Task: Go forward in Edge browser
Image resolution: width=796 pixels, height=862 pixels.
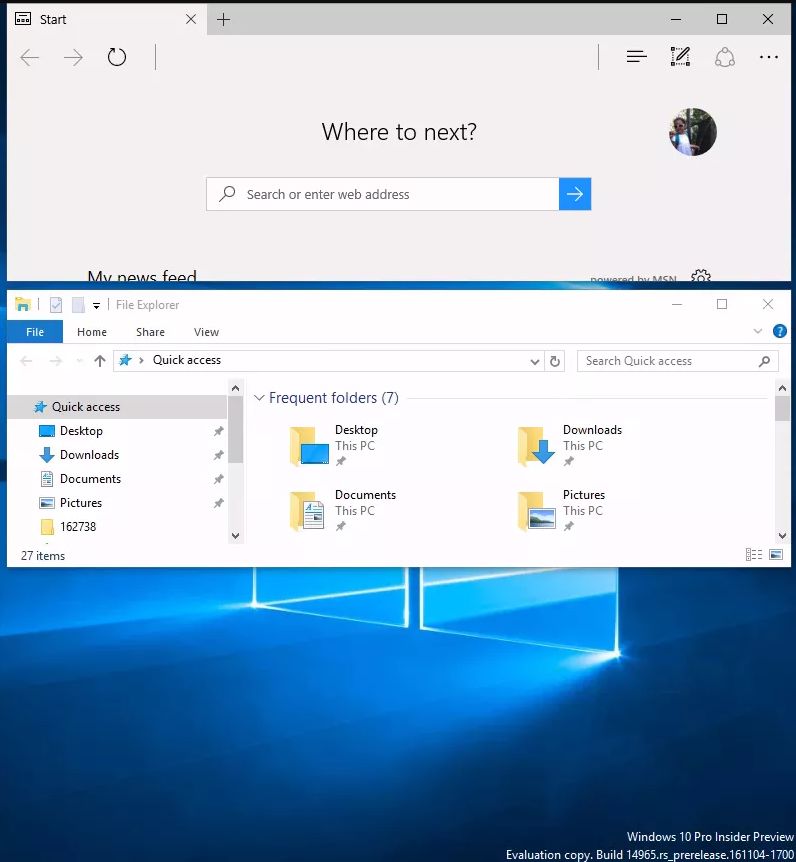Action: [x=73, y=57]
